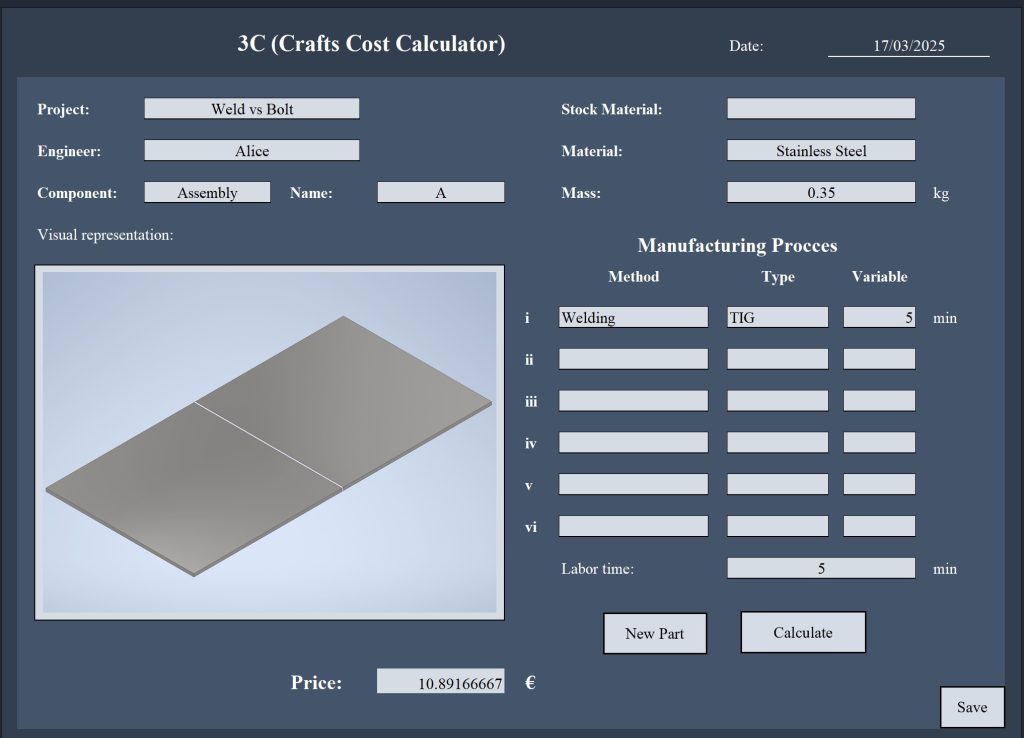Screen dimensions: 1024x738
Task: Click the Calculate button
Action: (802, 632)
